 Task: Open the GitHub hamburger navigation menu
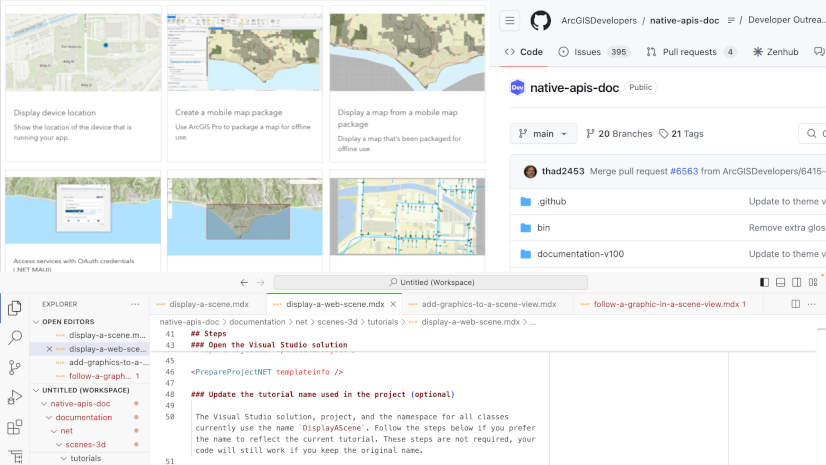point(509,21)
